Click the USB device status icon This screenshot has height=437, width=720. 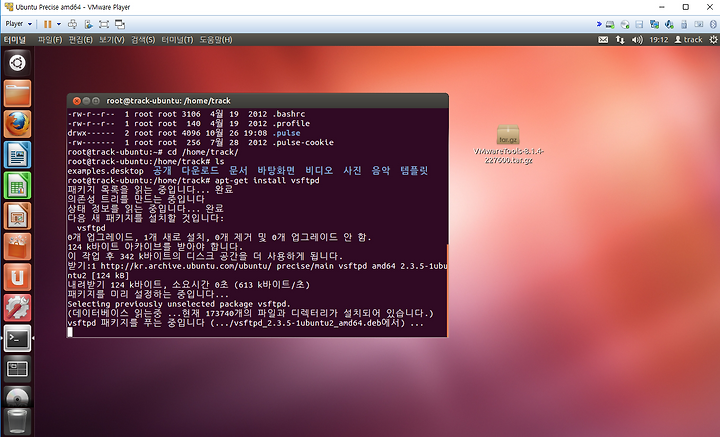click(x=684, y=24)
